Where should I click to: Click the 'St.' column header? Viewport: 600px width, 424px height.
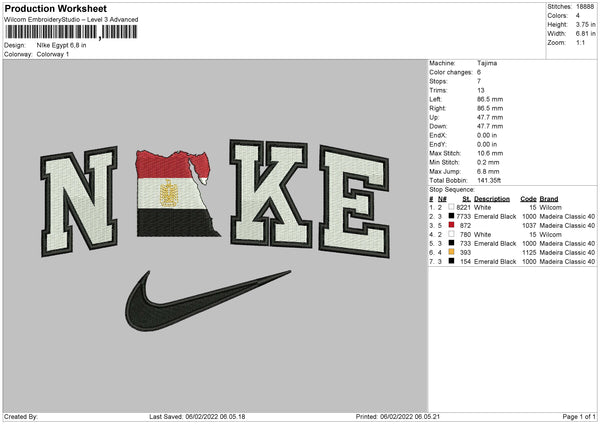tap(466, 199)
